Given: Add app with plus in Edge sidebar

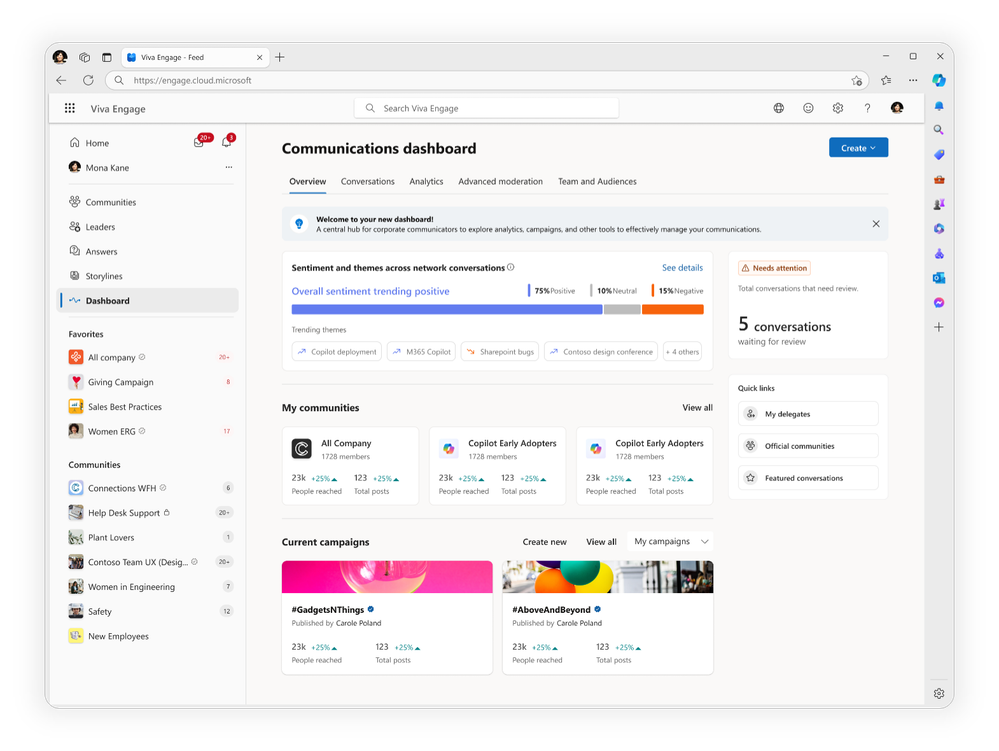Looking at the screenshot, I should (939, 327).
